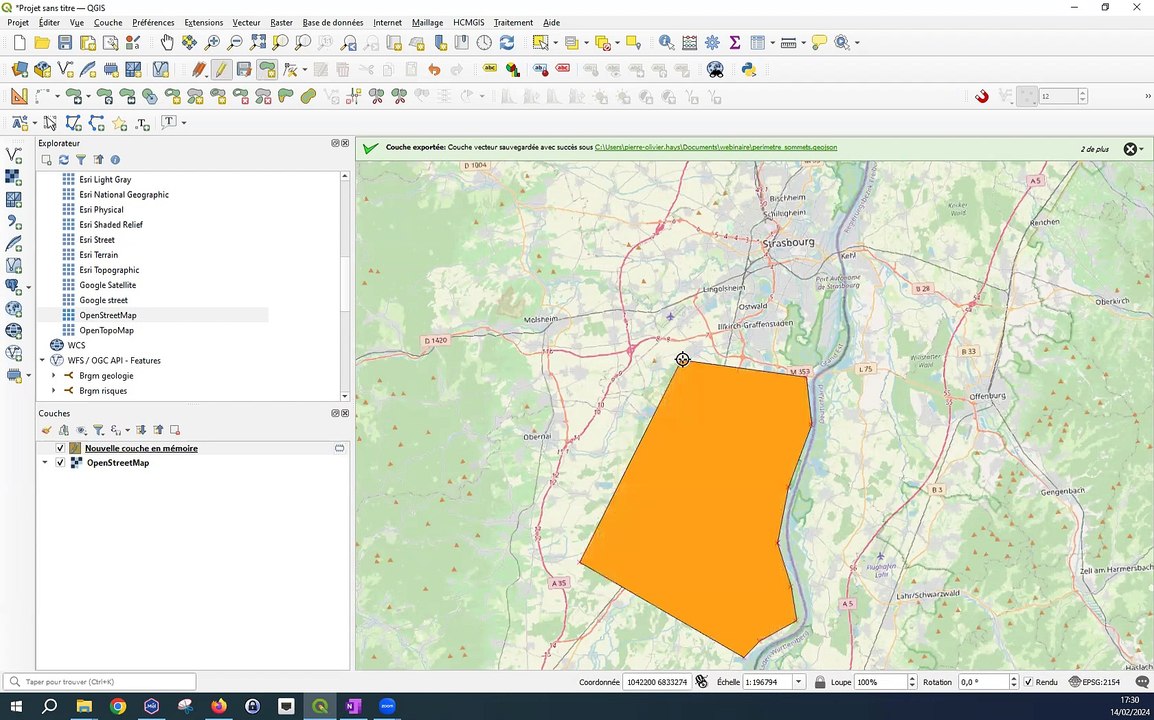Open the Traitement menu
This screenshot has height=720, width=1154.
tap(513, 22)
